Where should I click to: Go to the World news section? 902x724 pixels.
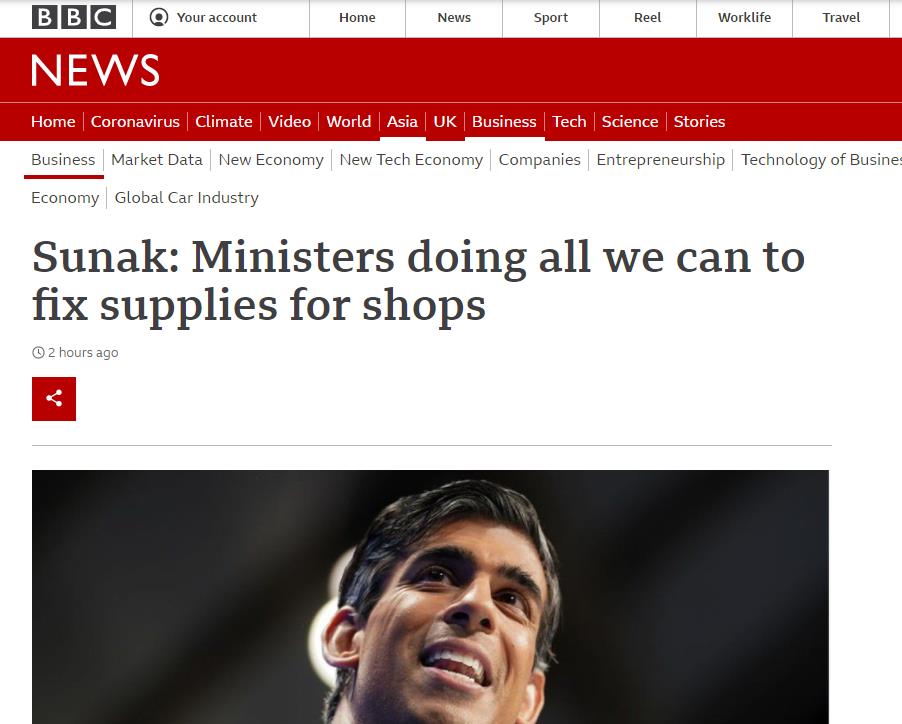click(x=349, y=121)
